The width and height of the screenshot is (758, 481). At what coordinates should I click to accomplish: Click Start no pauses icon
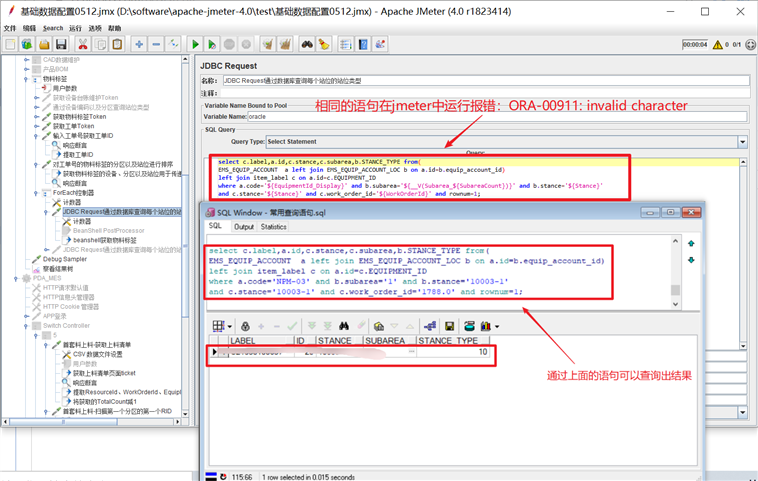point(212,44)
